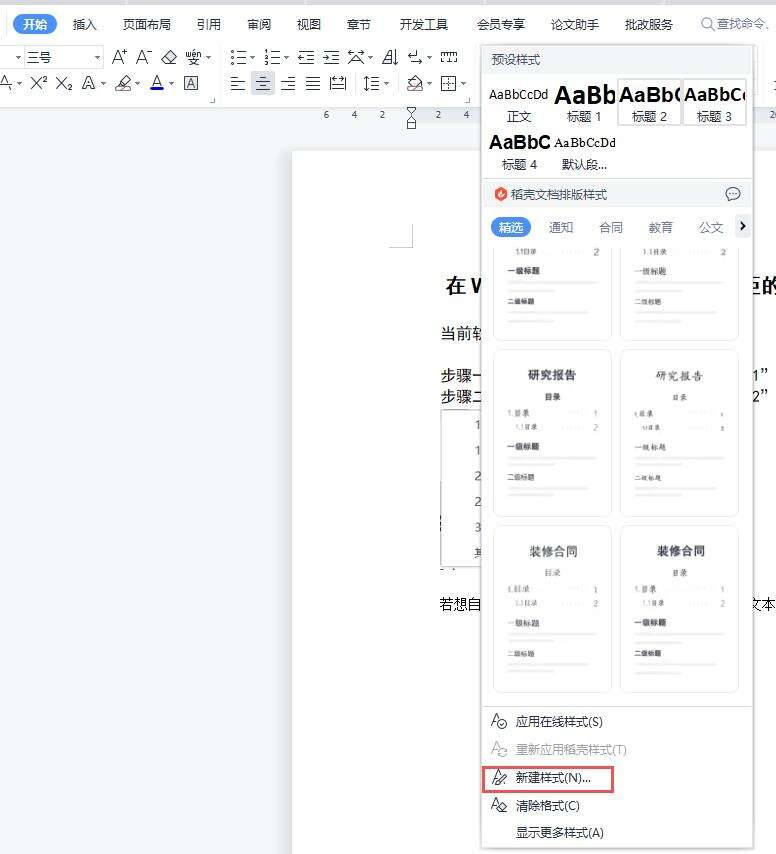776x854 pixels.
Task: Align text left
Action: (x=238, y=83)
